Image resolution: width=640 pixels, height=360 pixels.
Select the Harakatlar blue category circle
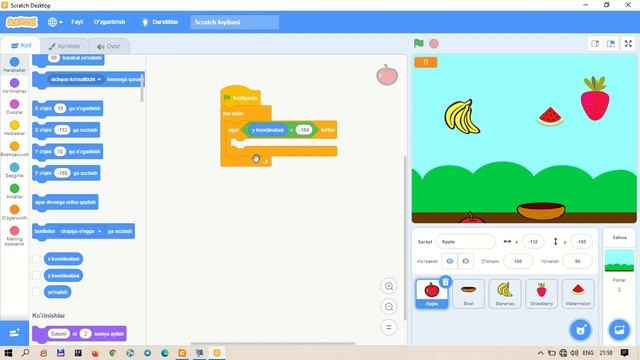click(14, 62)
